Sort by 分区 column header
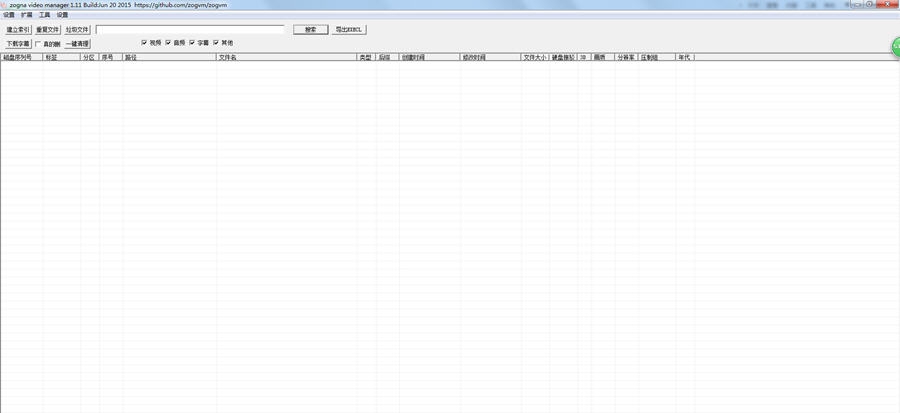The width and height of the screenshot is (900, 413). (x=90, y=57)
